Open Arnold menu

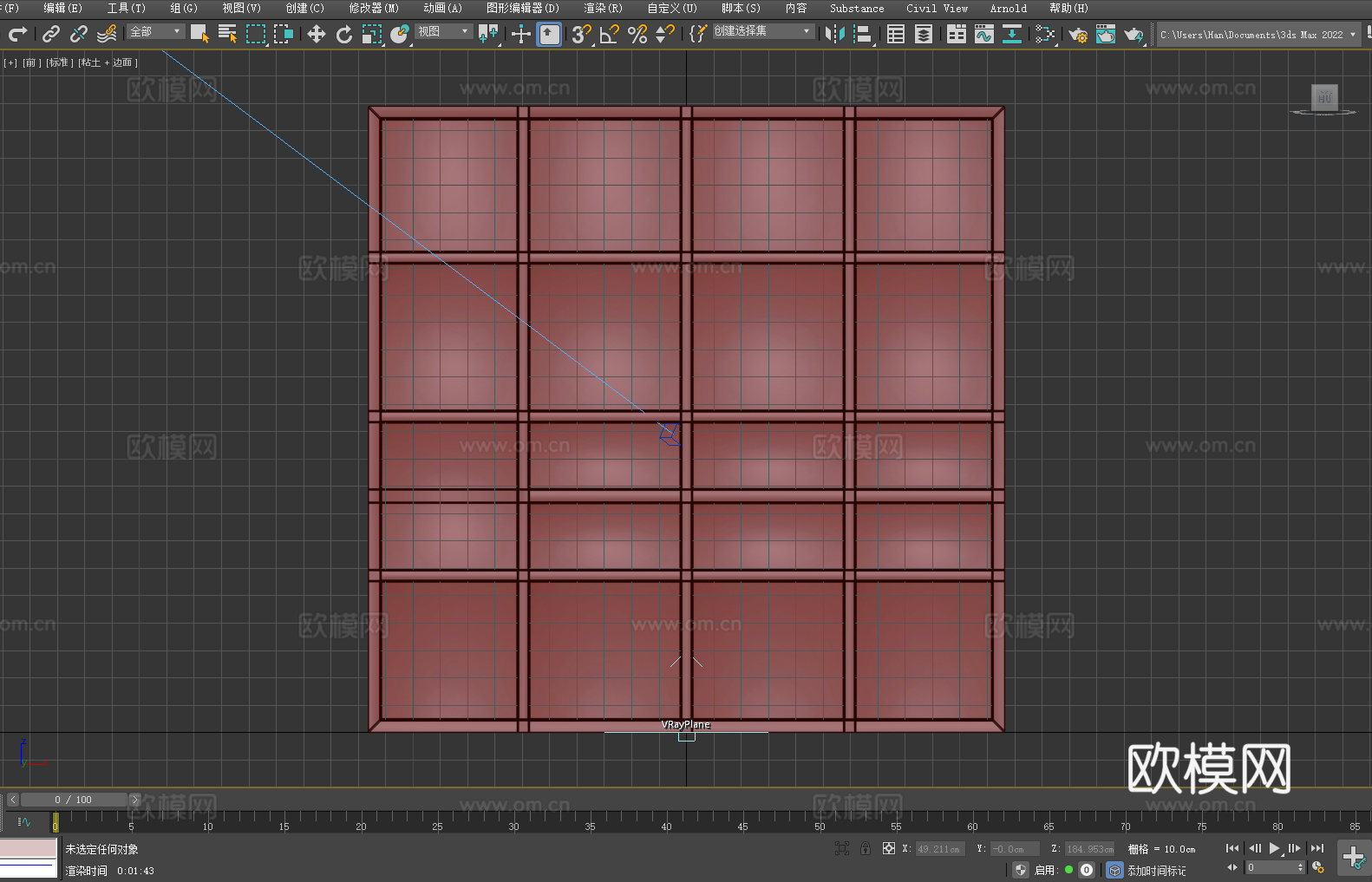[1008, 8]
